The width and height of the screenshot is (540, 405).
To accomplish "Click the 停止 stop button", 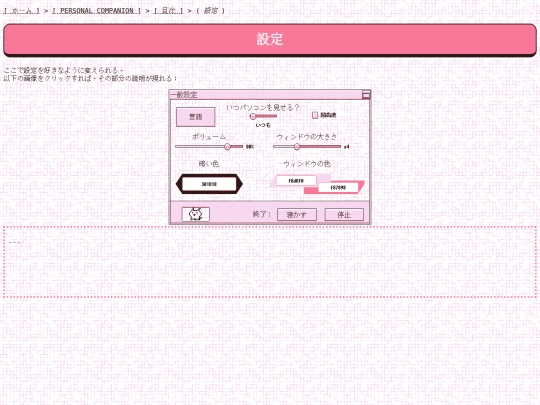I will tap(344, 215).
